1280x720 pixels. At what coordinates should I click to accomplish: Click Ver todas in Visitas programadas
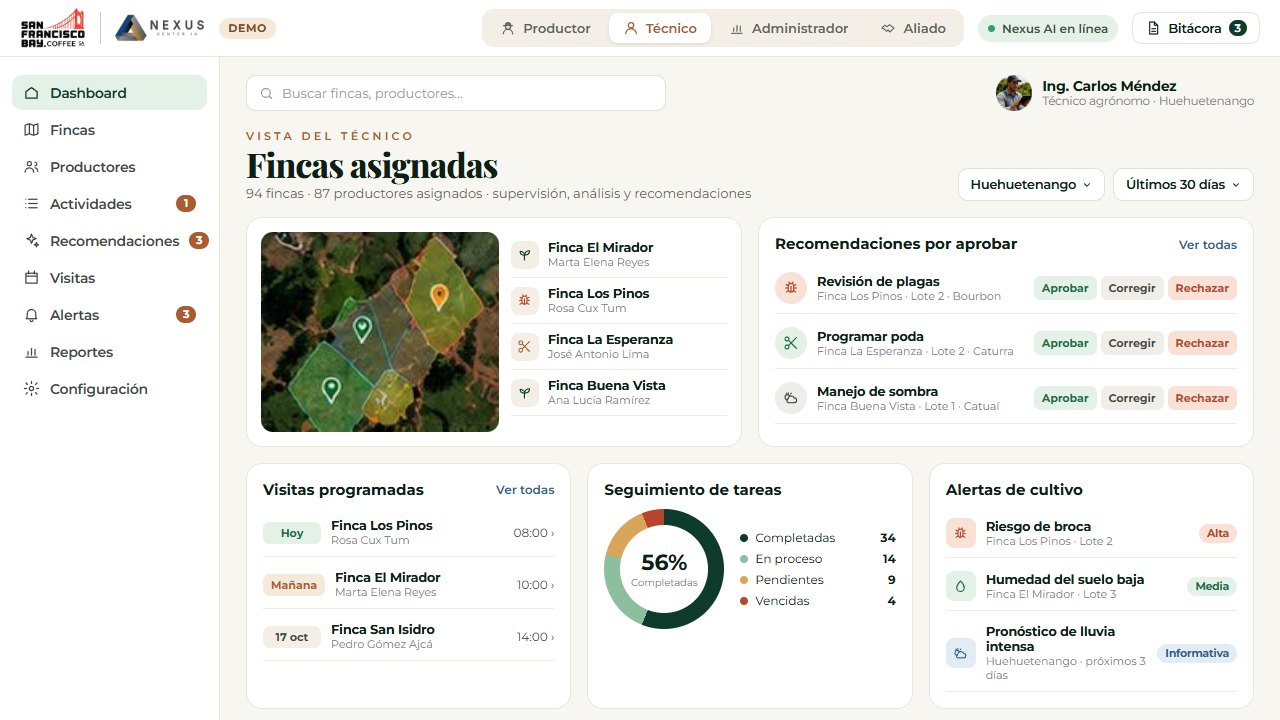point(525,490)
